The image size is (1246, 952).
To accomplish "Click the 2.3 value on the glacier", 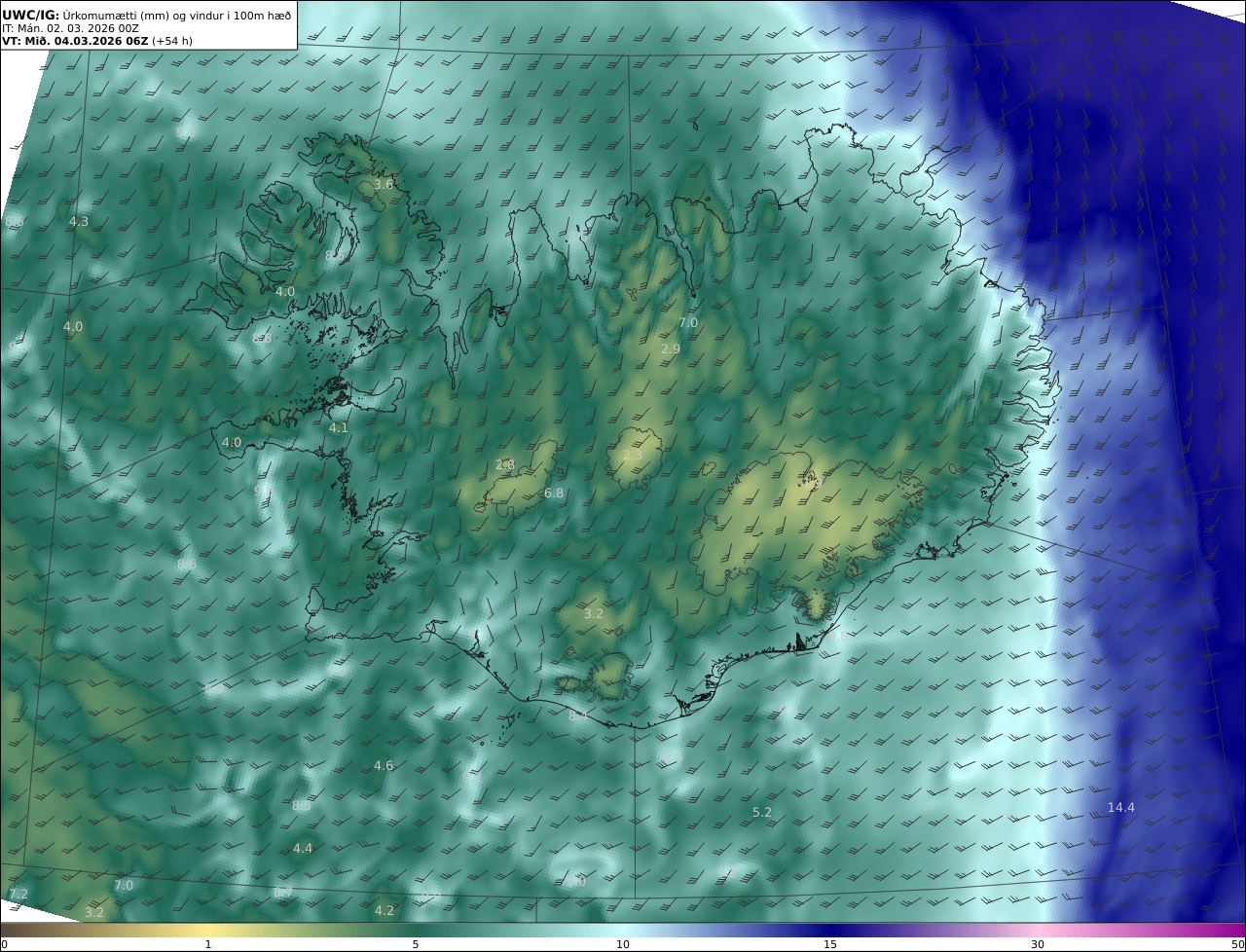I will tap(633, 456).
